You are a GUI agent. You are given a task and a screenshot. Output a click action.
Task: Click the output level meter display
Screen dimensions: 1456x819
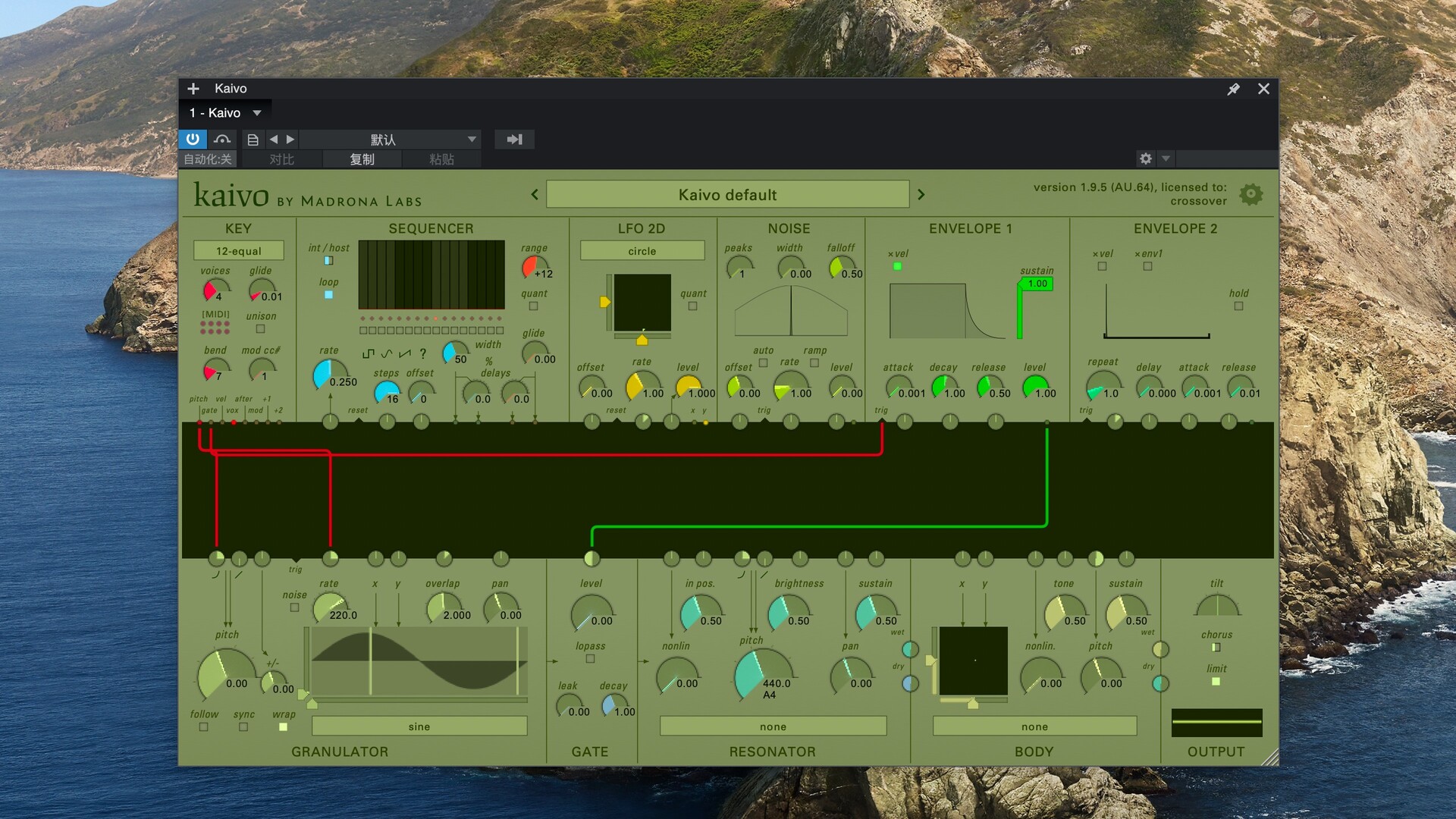pyautogui.click(x=1216, y=723)
